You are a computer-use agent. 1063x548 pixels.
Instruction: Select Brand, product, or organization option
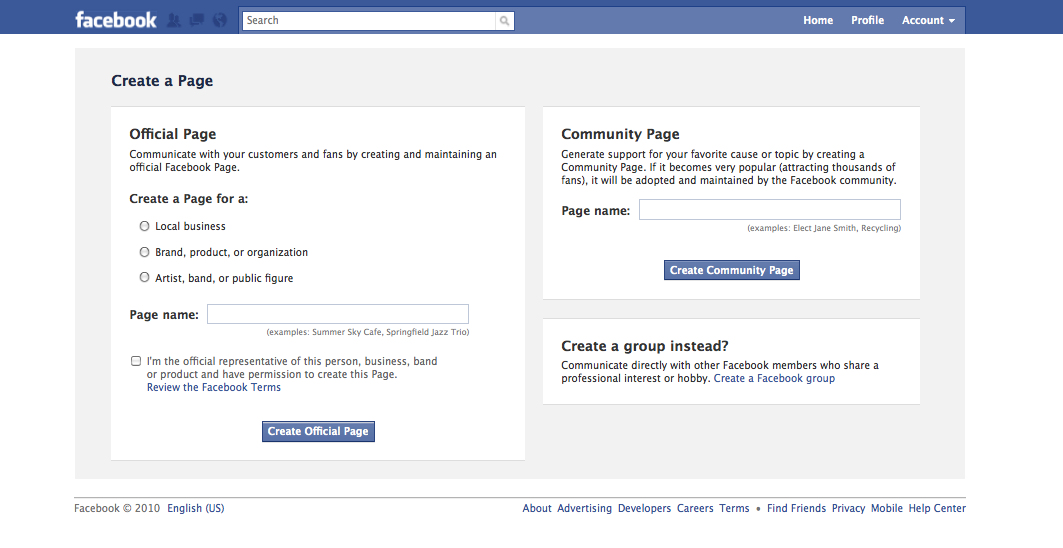click(x=144, y=252)
